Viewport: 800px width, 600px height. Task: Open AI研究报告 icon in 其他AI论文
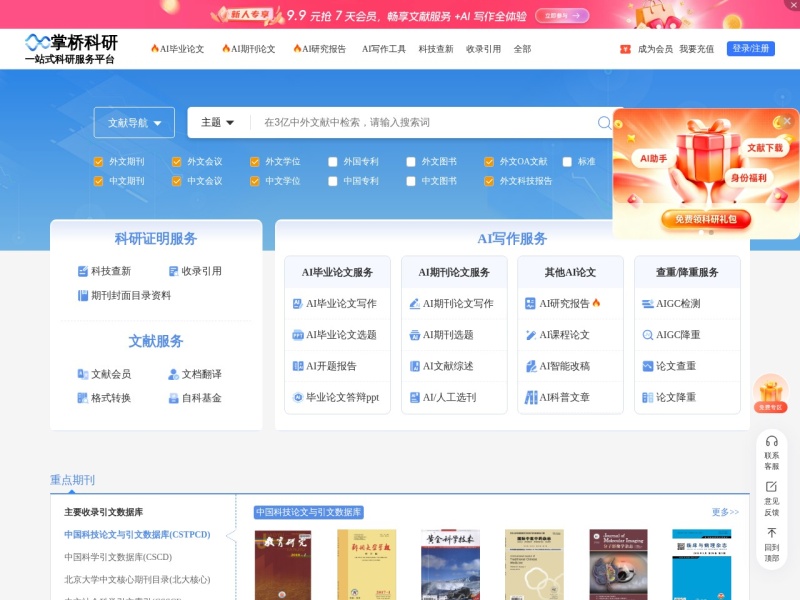coord(531,304)
